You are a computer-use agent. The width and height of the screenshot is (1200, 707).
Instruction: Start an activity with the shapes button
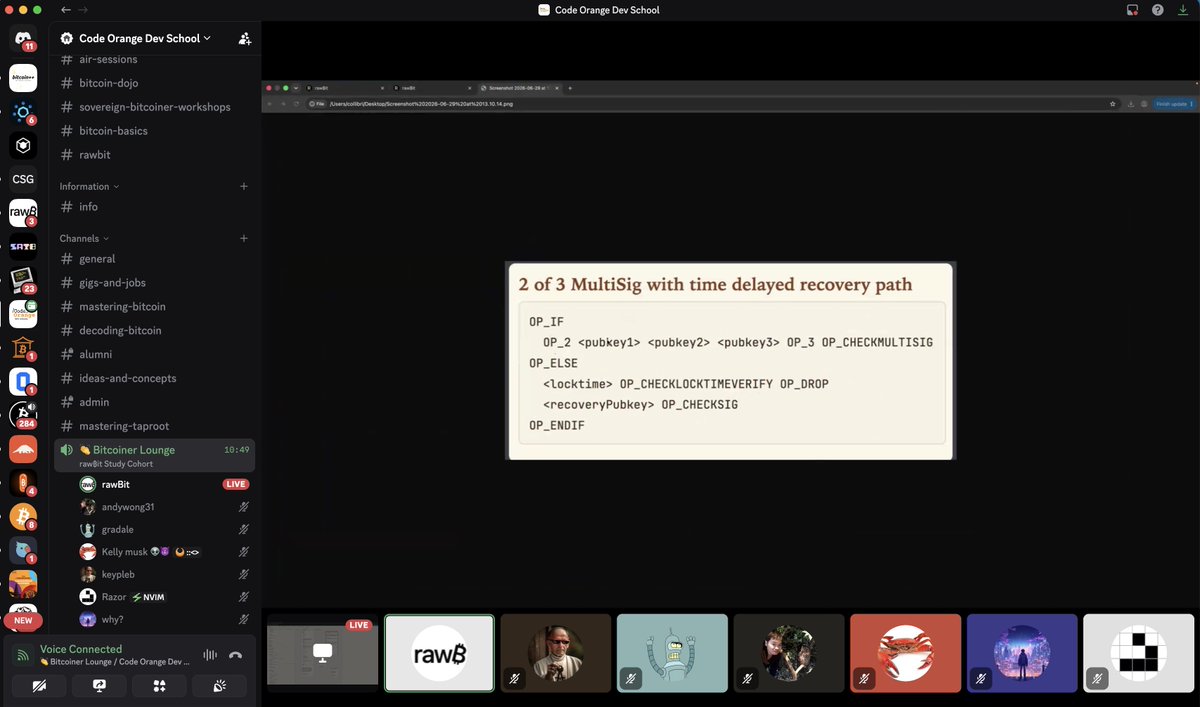click(x=158, y=685)
